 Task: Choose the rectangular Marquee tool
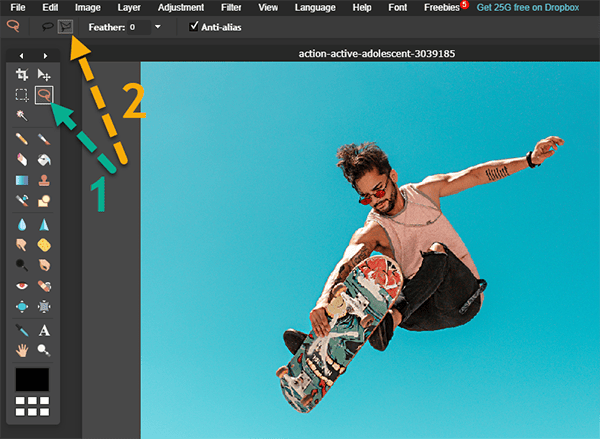(21, 95)
